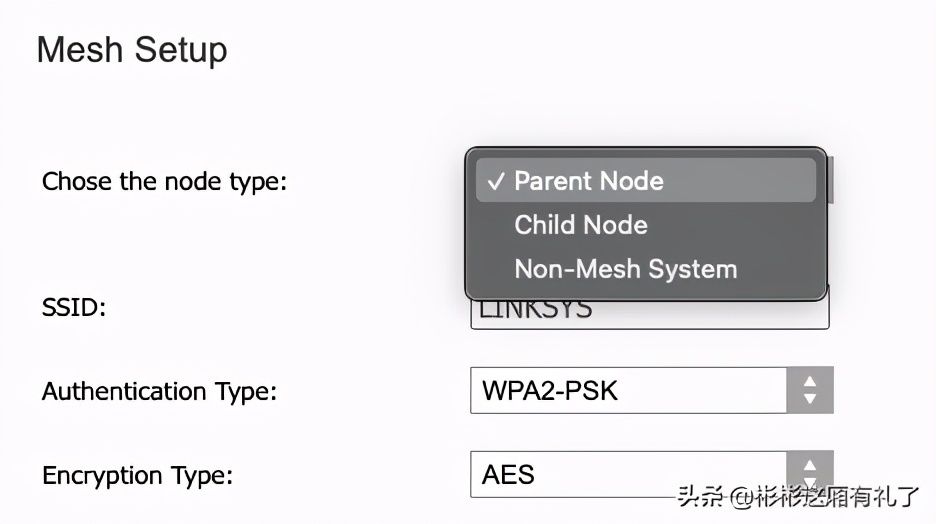Screen dimensions: 936x524
Task: Click the gray stepper box beside AES
Action: [810, 474]
